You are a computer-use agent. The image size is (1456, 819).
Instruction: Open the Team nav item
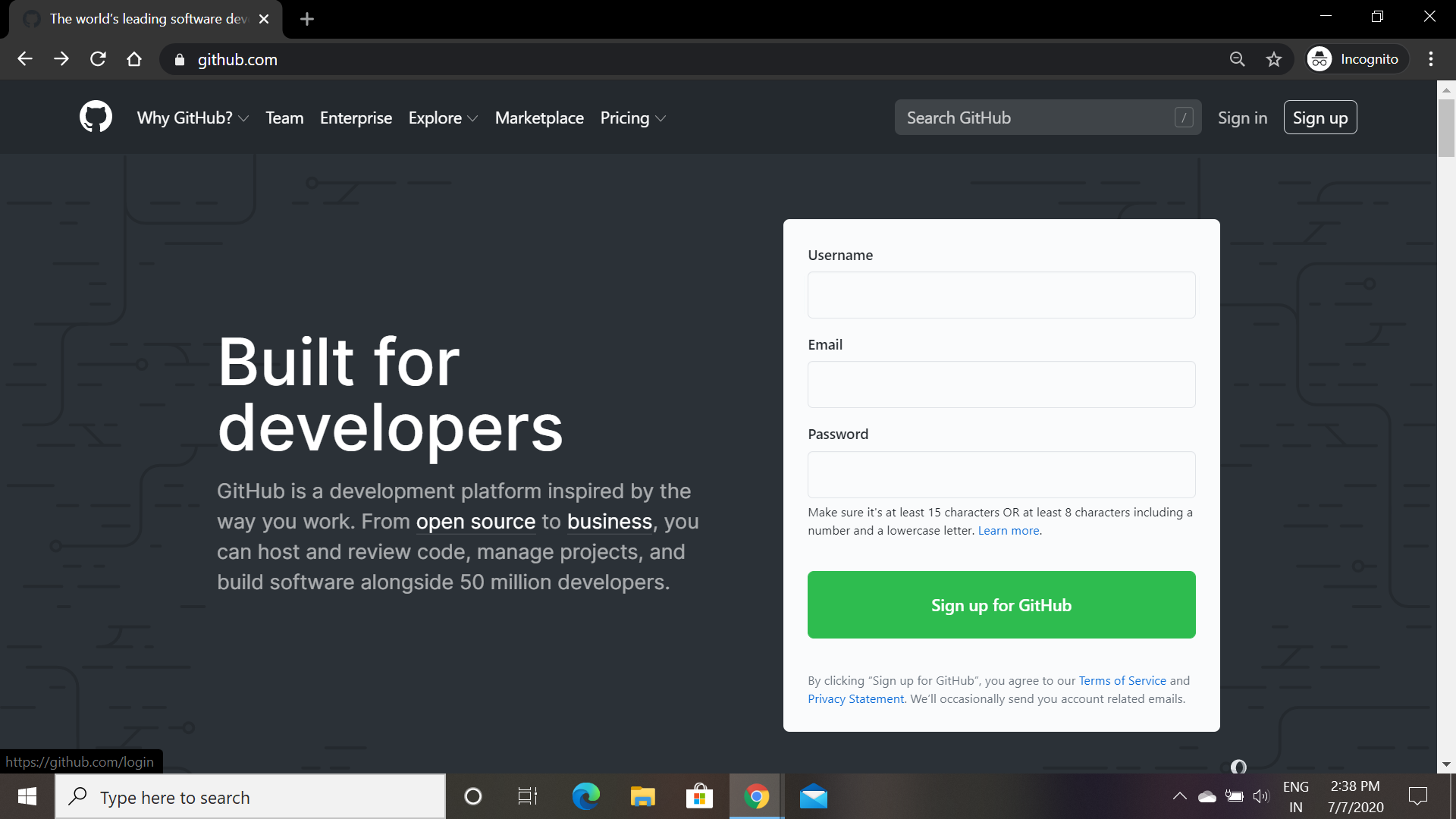(284, 118)
